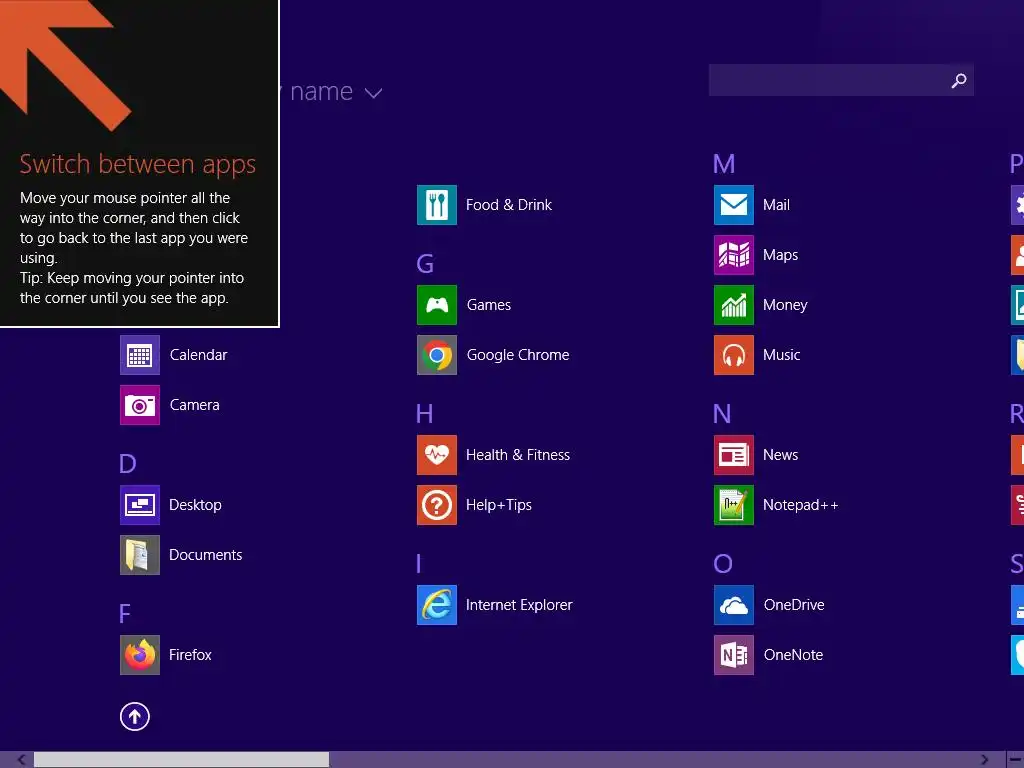This screenshot has height=768, width=1024.
Task: Jump to the letter D group header
Action: (128, 464)
